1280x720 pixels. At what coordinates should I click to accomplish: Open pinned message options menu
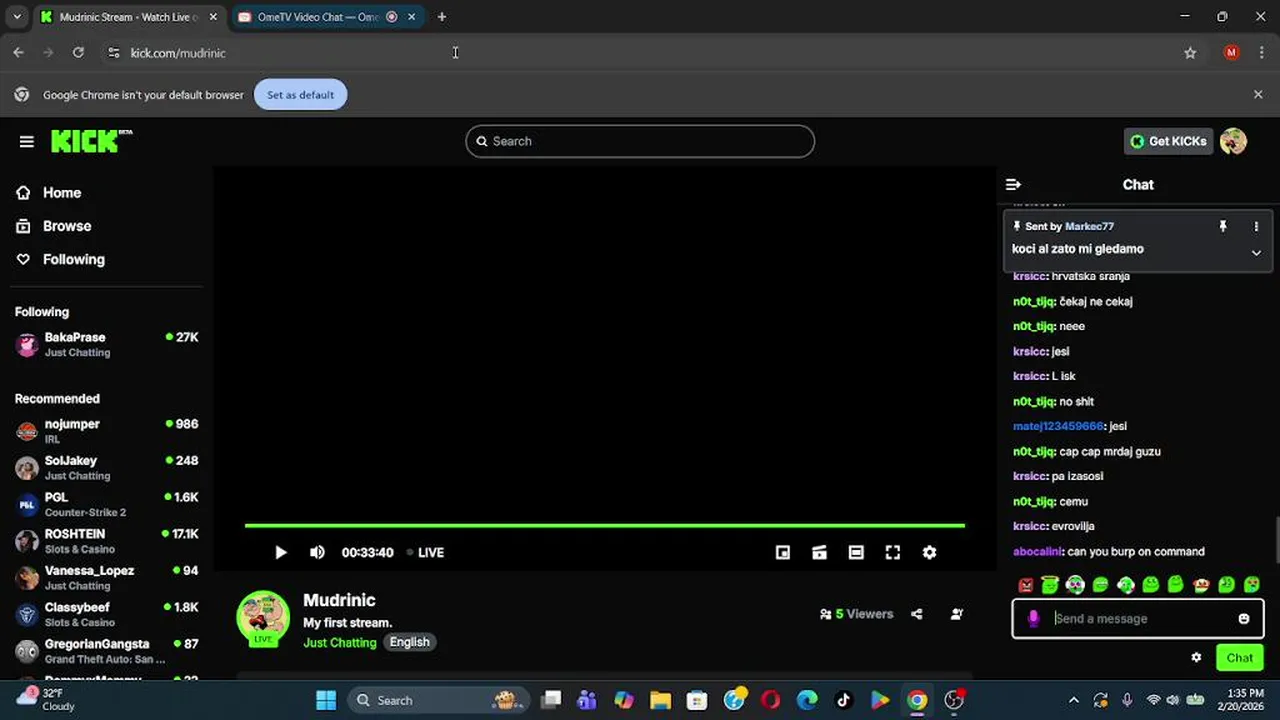(1256, 227)
